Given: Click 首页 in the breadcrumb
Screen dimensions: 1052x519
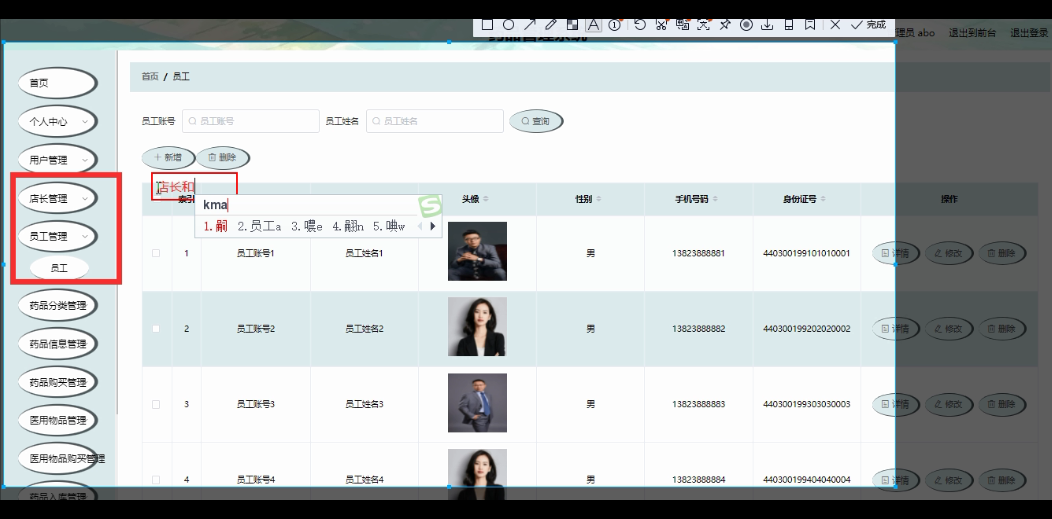Looking at the screenshot, I should click(150, 77).
